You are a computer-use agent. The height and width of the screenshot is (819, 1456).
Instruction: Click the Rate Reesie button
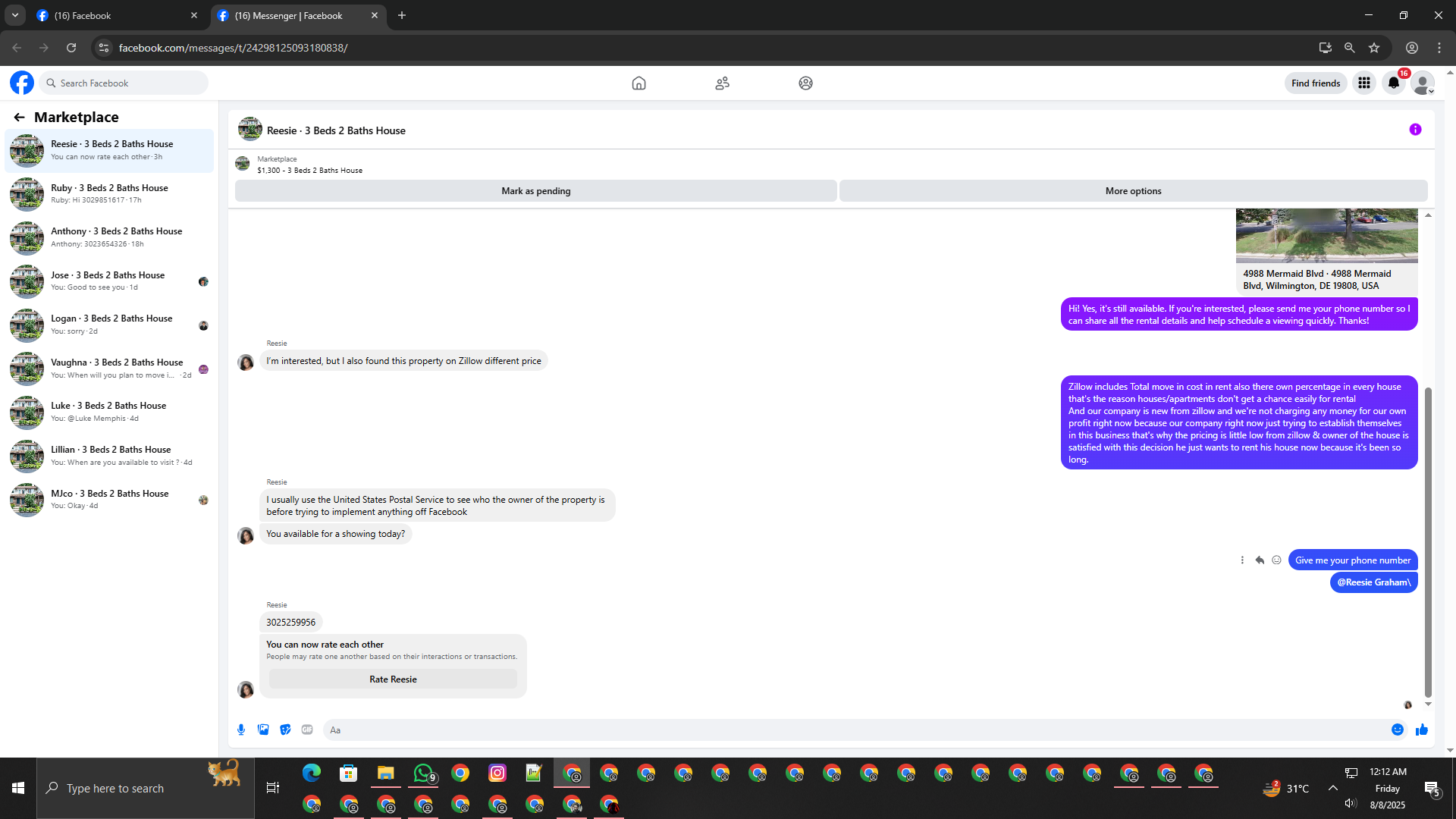coord(393,679)
